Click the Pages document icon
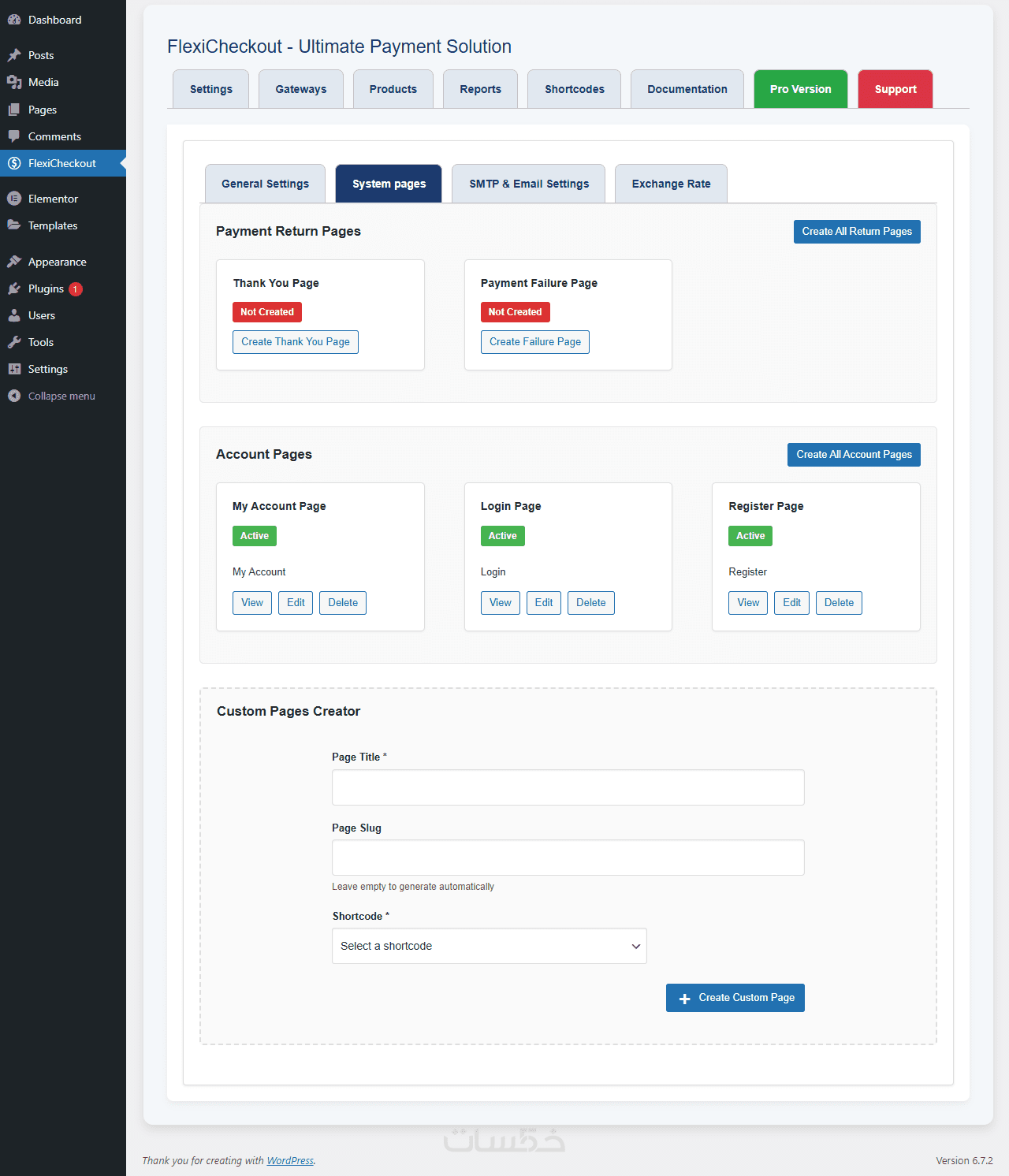The height and width of the screenshot is (1176, 1009). pyautogui.click(x=14, y=110)
